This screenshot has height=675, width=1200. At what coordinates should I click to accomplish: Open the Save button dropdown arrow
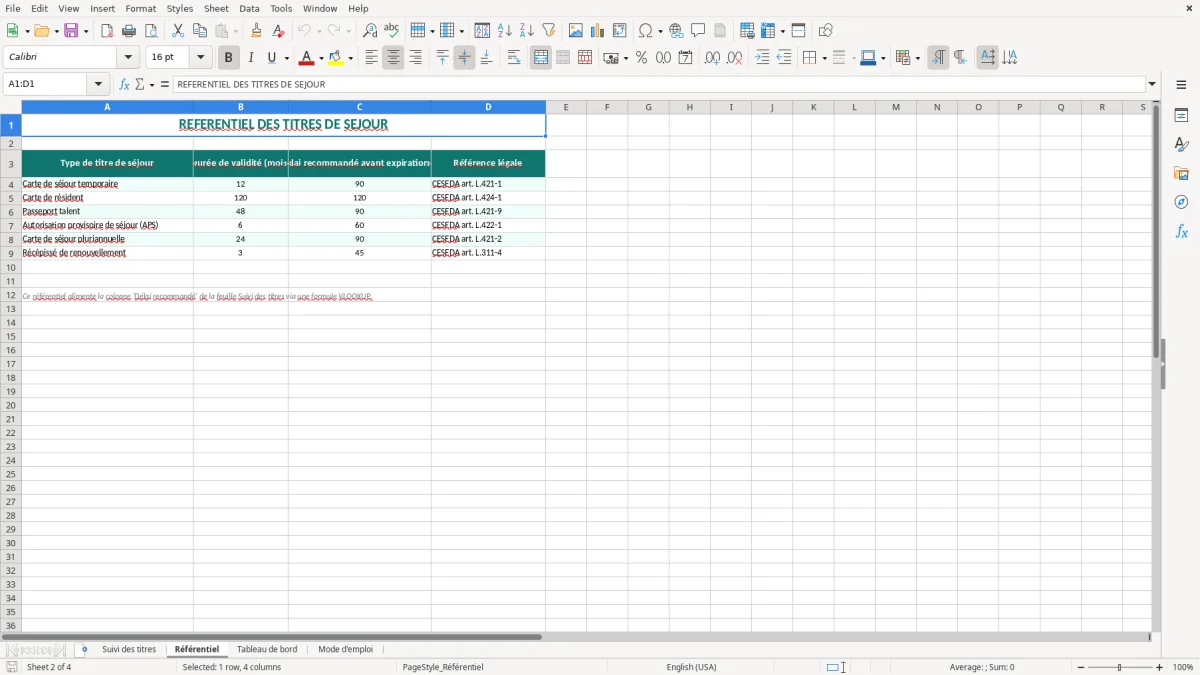point(85,31)
